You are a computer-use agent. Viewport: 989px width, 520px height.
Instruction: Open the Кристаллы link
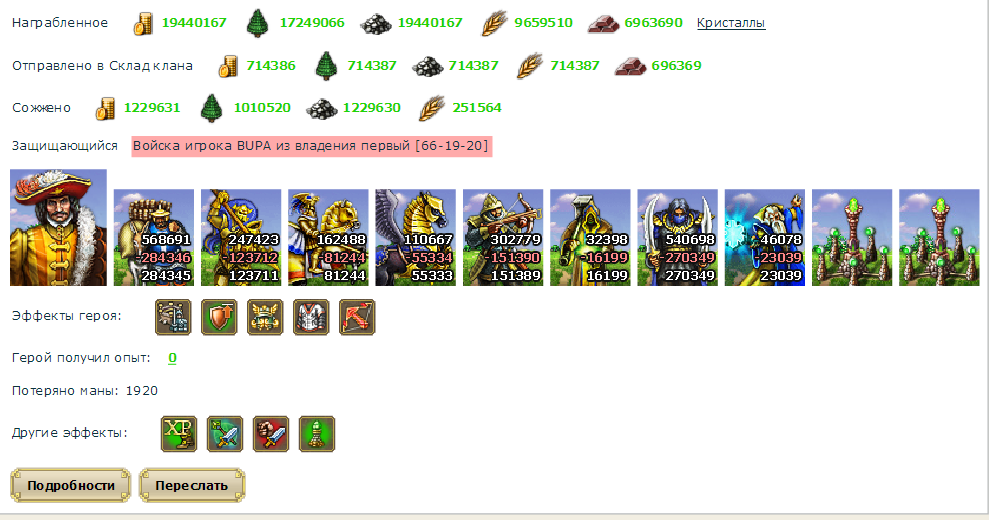731,23
